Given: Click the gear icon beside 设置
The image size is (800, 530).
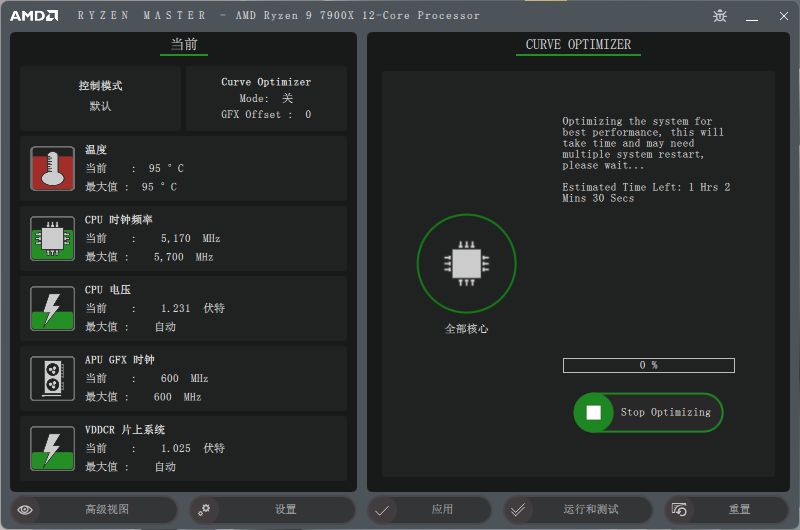Looking at the screenshot, I should tap(204, 510).
